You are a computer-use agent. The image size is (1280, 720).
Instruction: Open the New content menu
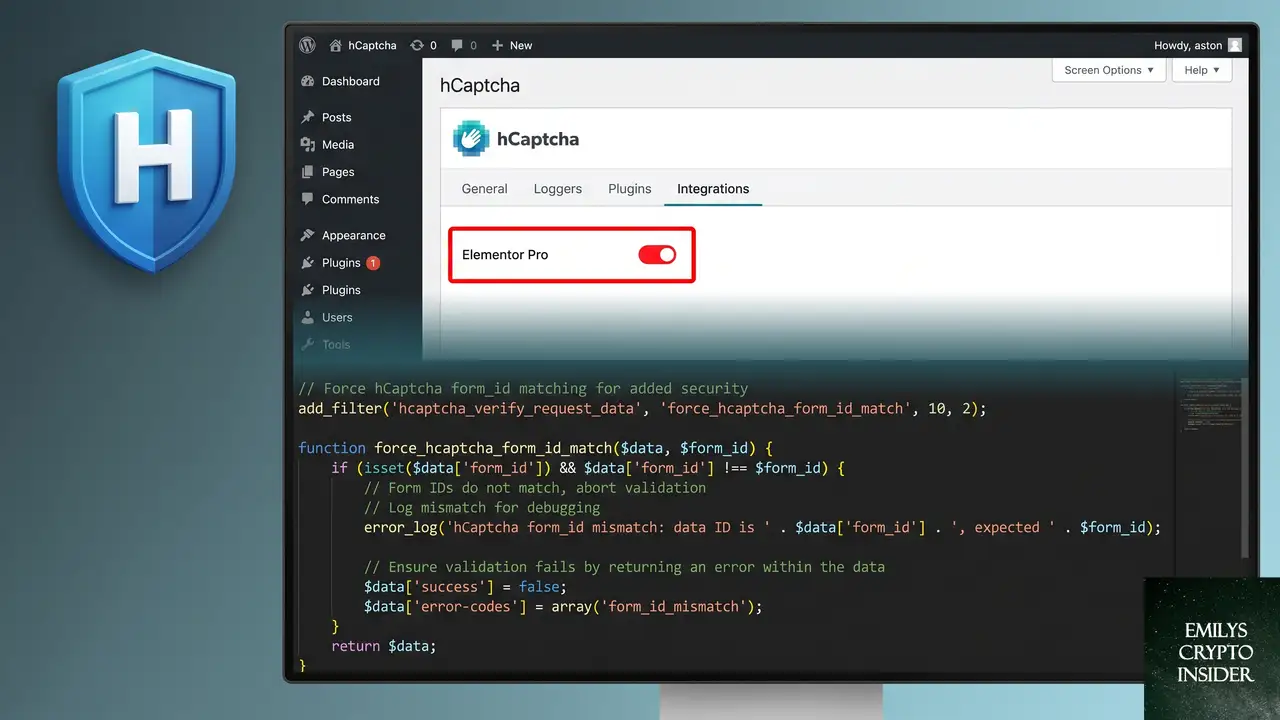click(x=513, y=45)
